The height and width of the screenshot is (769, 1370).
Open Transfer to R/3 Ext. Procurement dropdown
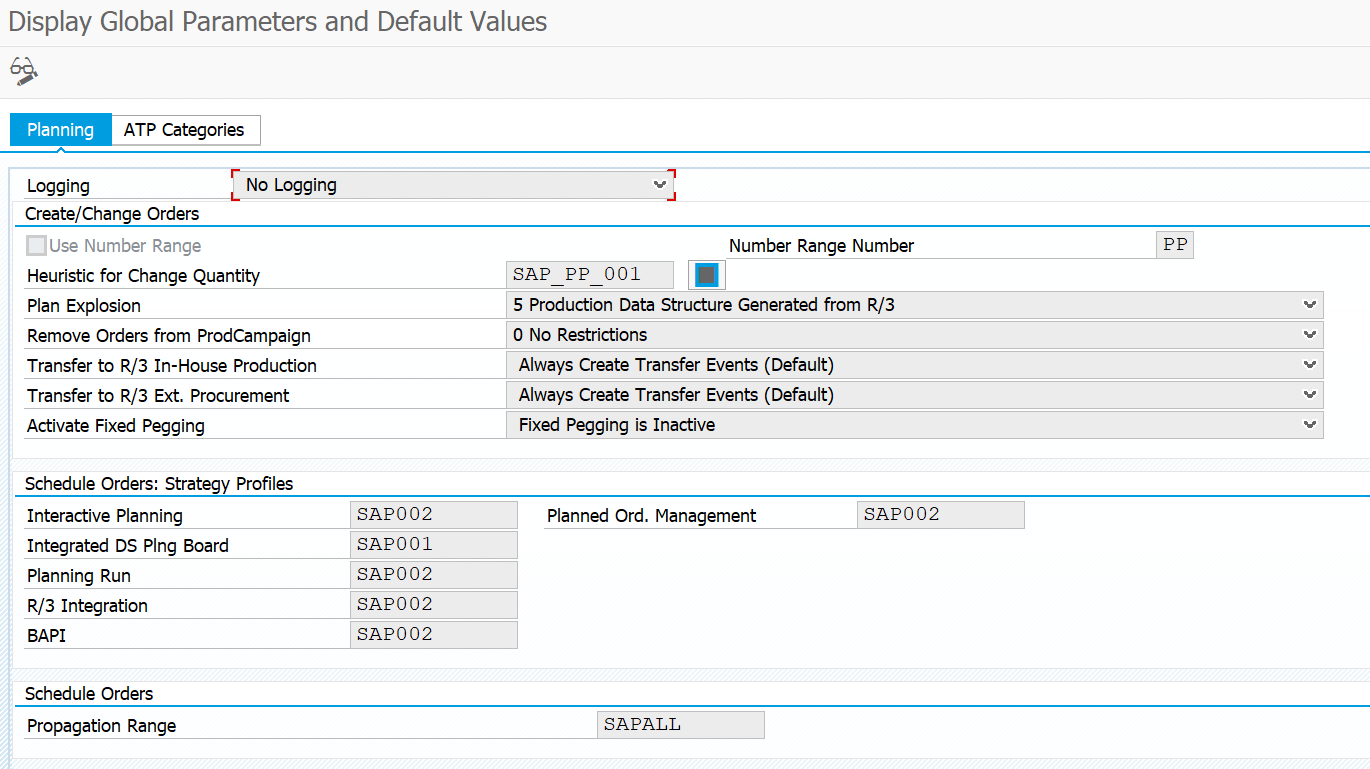pyautogui.click(x=915, y=395)
